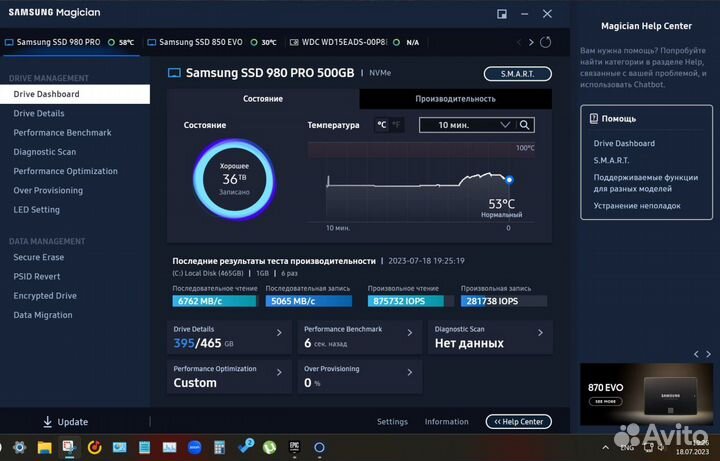Go to previous Help Center banner
The image size is (720, 461).
tap(696, 354)
